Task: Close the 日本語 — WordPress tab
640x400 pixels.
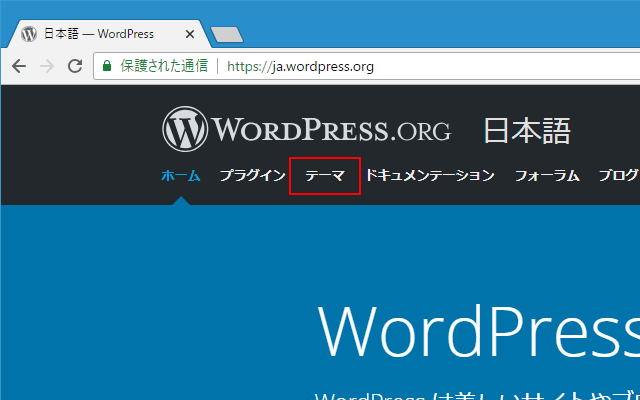Action: [190, 34]
